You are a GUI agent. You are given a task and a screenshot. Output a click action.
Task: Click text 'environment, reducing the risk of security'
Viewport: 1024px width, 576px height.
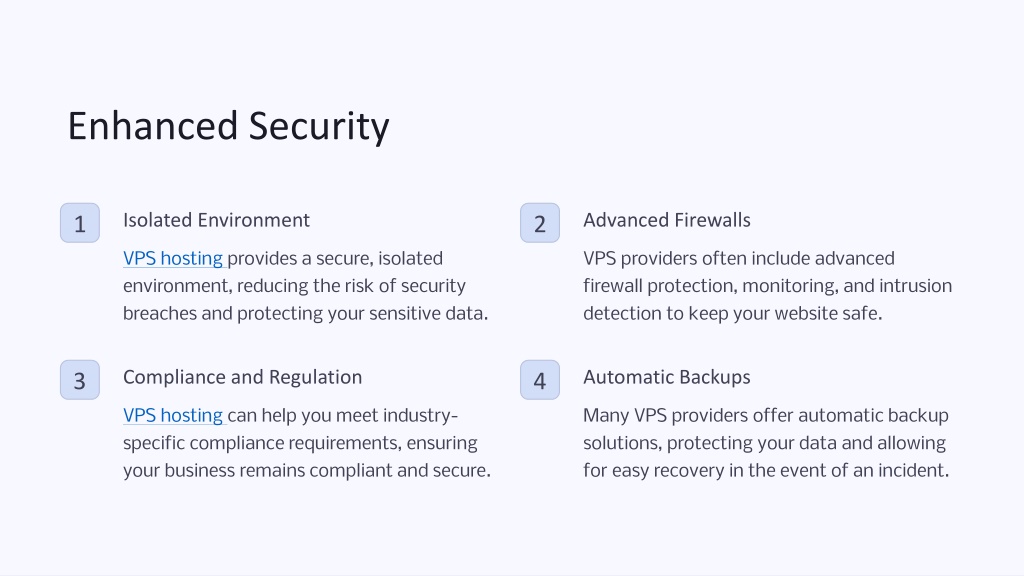coord(294,286)
